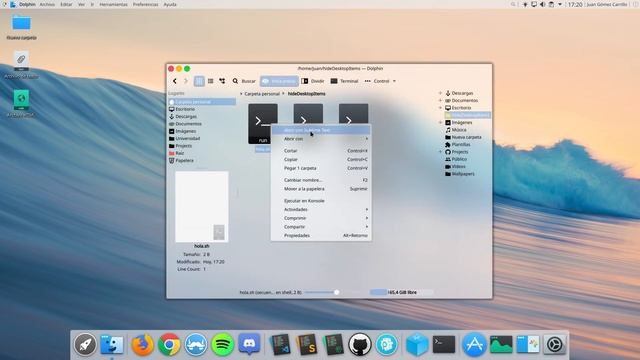Click the free disk space bar
Image resolution: width=640 pixels, height=360 pixels.
point(401,292)
